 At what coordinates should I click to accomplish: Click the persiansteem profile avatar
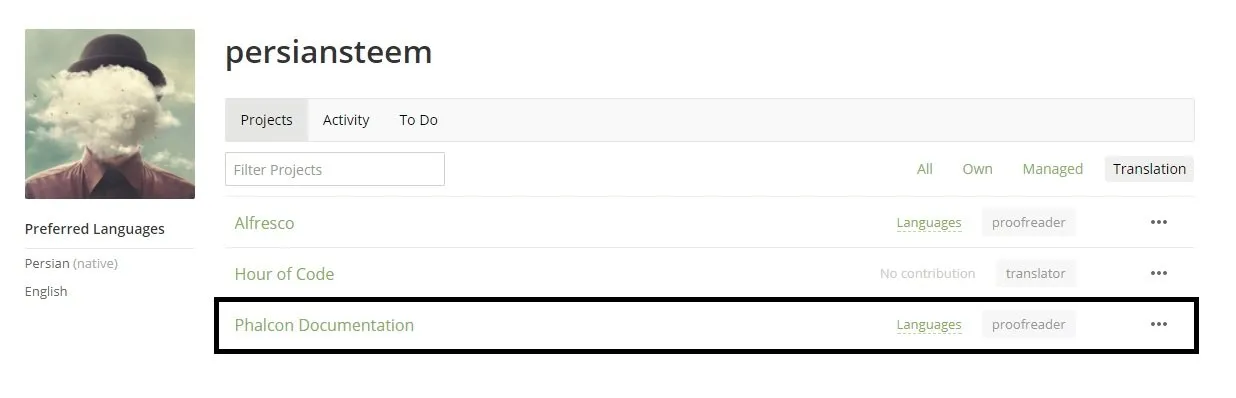click(x=110, y=114)
